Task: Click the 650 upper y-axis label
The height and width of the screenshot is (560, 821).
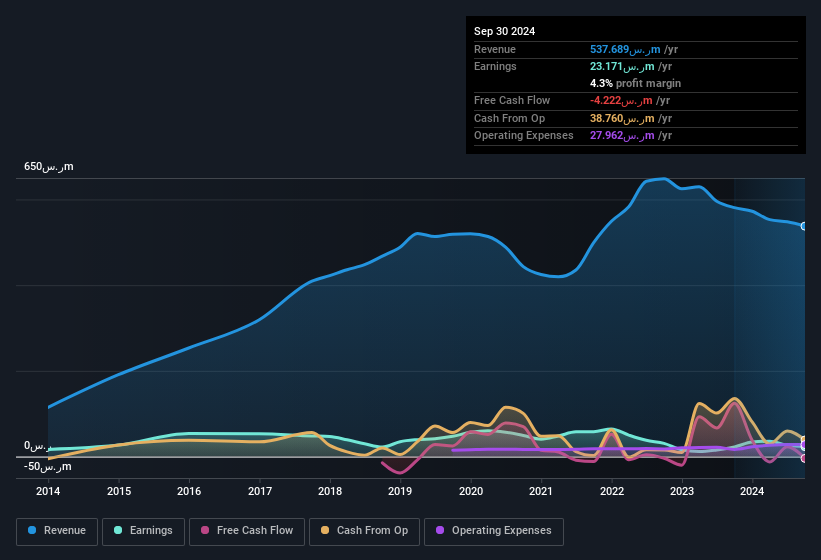Action: (x=49, y=167)
